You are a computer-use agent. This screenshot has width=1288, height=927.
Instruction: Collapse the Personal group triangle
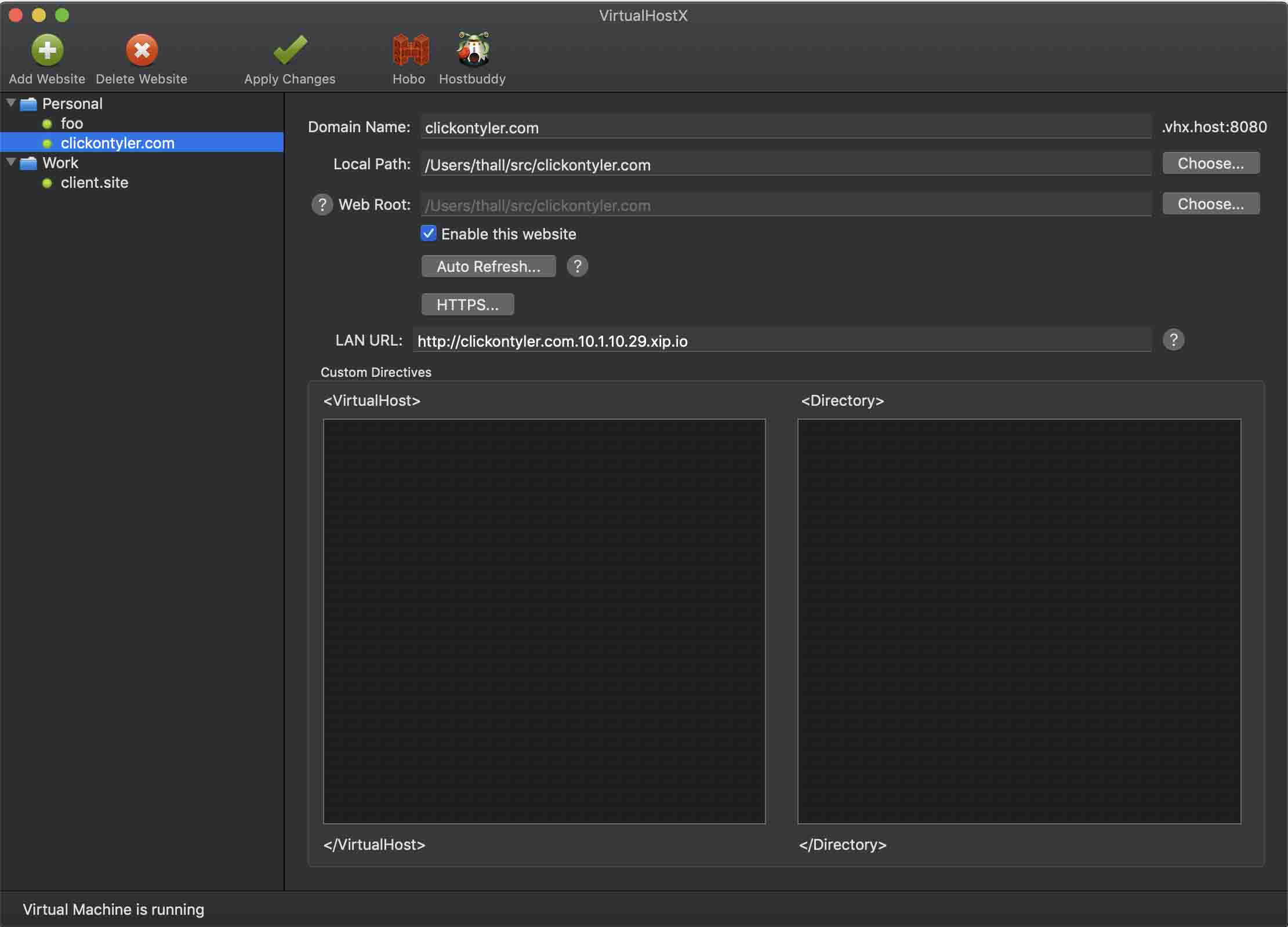11,103
